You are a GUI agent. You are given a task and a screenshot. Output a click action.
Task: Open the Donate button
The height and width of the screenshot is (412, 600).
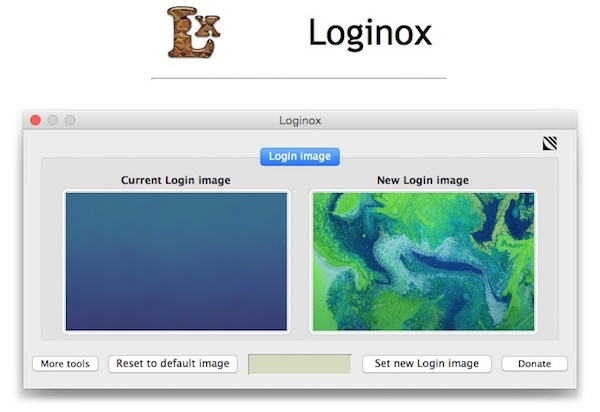click(534, 363)
